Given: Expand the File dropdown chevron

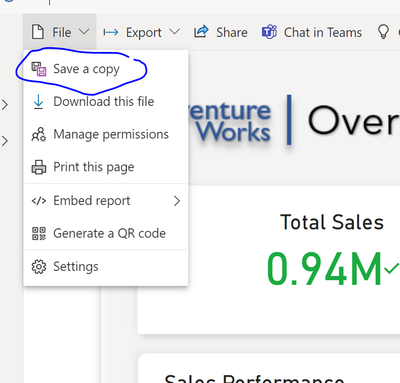Looking at the screenshot, I should [84, 32].
